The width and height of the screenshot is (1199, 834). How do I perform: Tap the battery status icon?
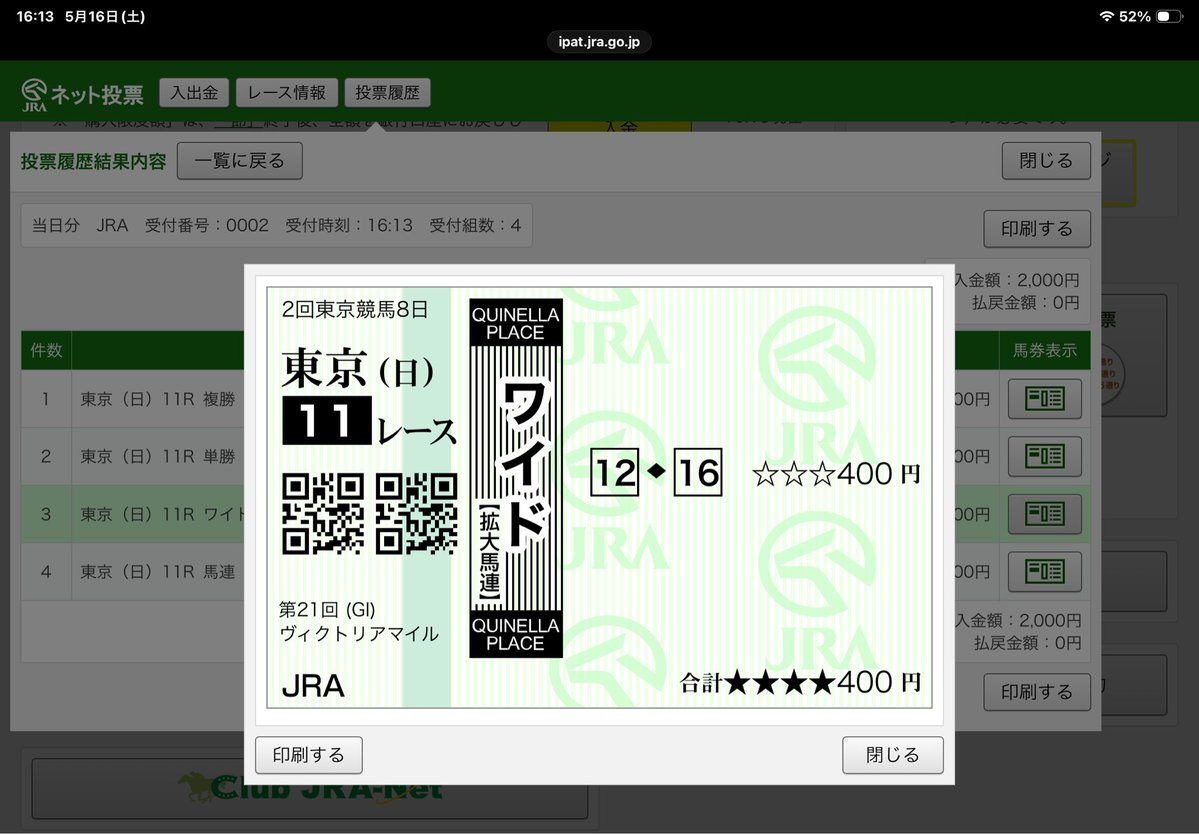(1169, 16)
